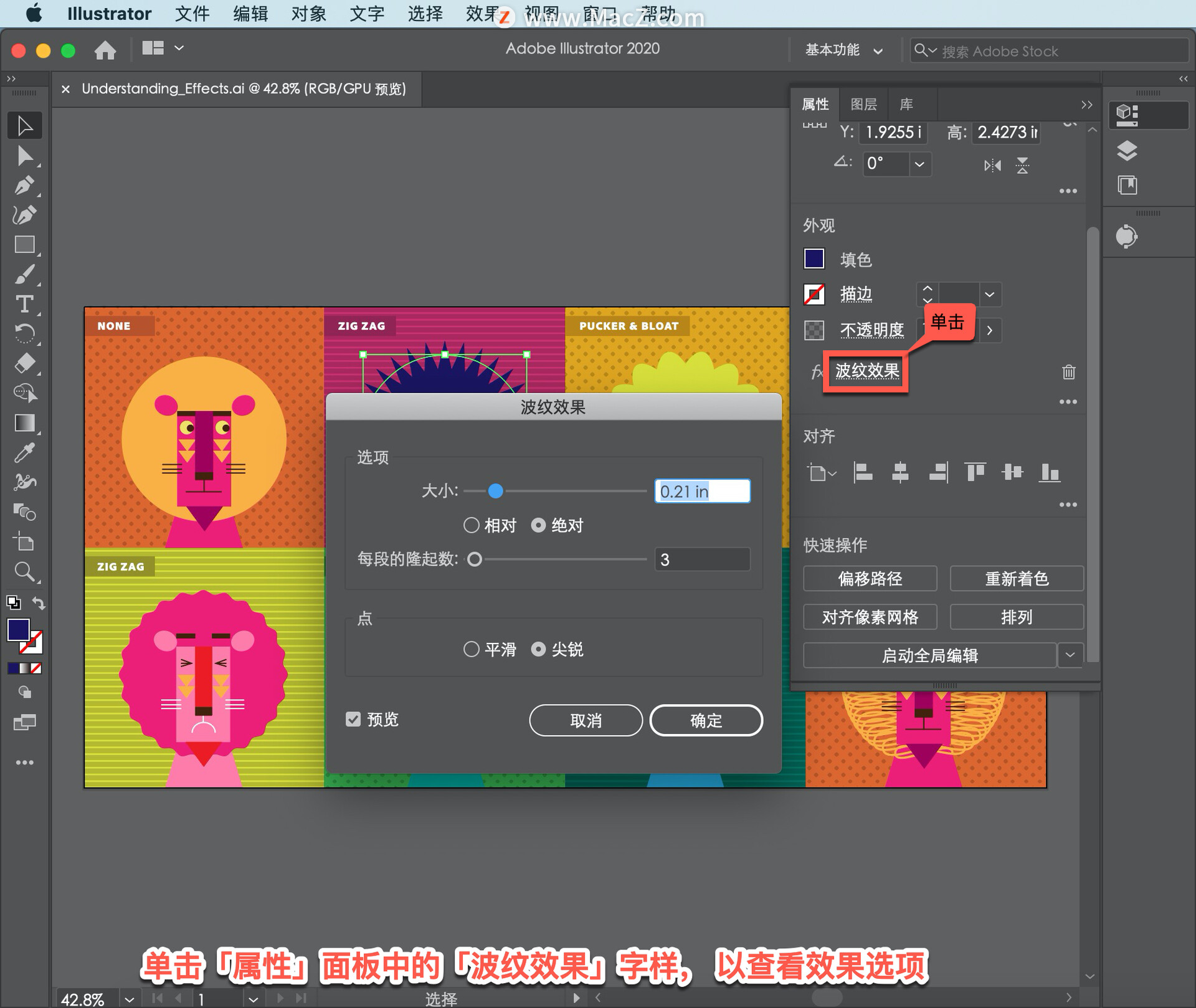Select the 尖锐 points option
This screenshot has height=1008, width=1196.
(x=538, y=649)
